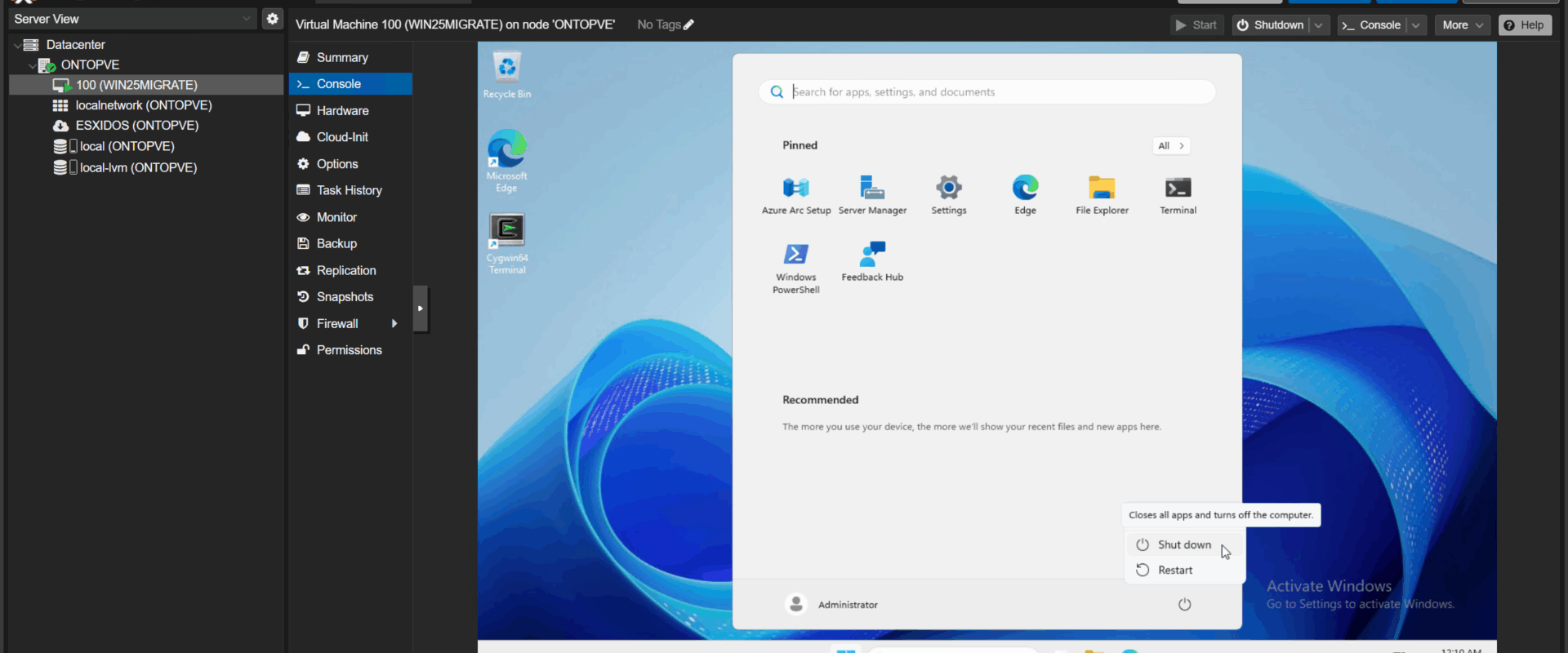Launch Terminal from pinned apps

click(1178, 195)
